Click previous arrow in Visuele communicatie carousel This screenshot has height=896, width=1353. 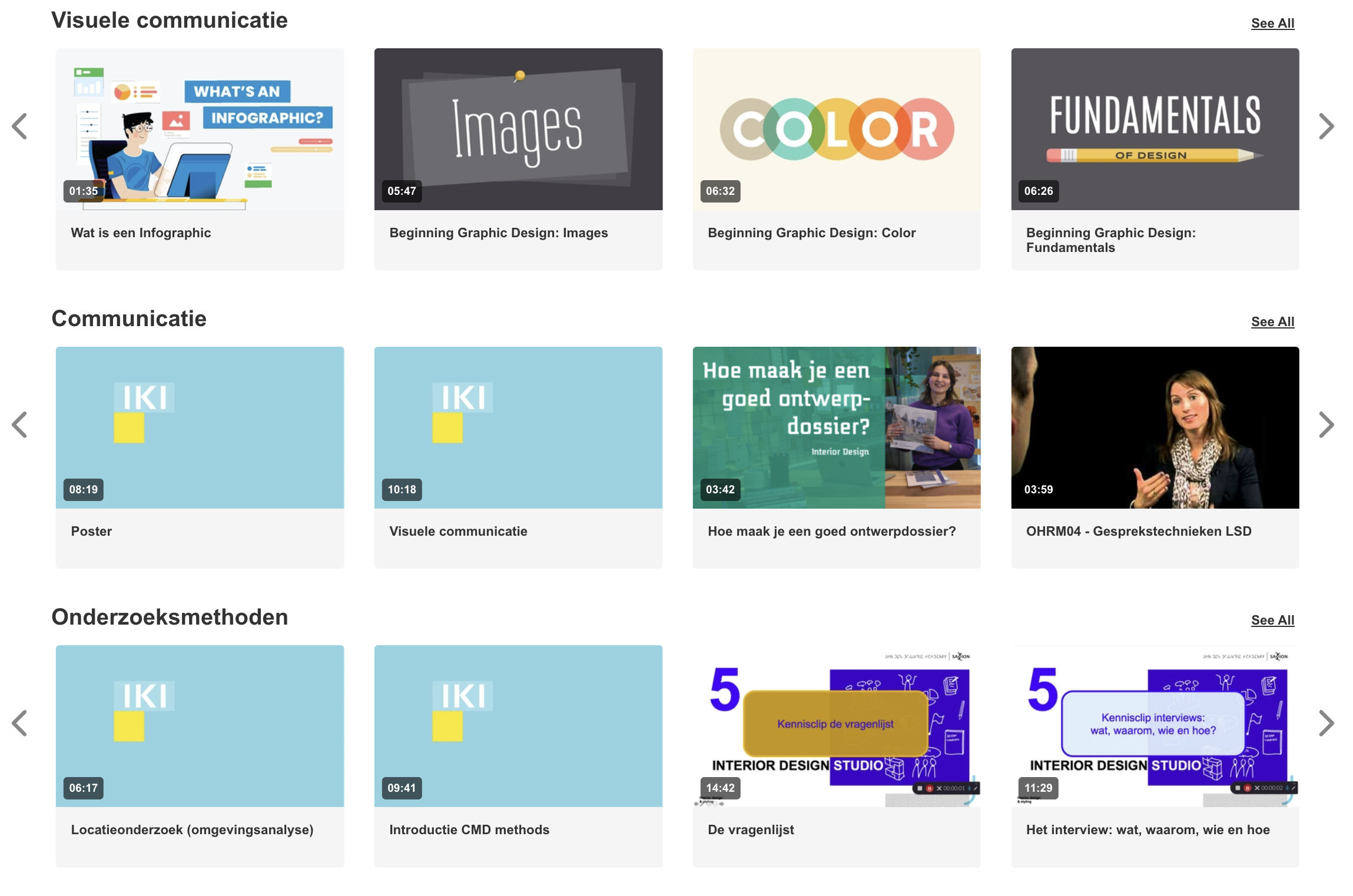(20, 126)
